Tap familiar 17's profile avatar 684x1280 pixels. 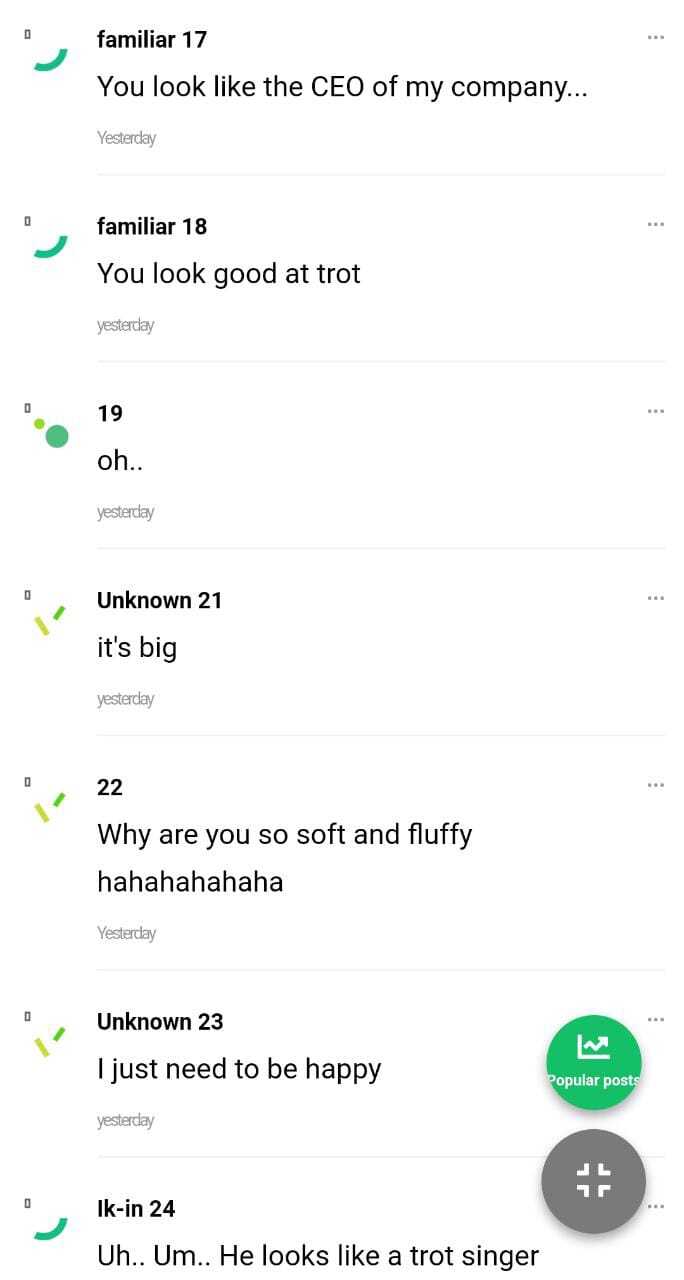[50, 59]
